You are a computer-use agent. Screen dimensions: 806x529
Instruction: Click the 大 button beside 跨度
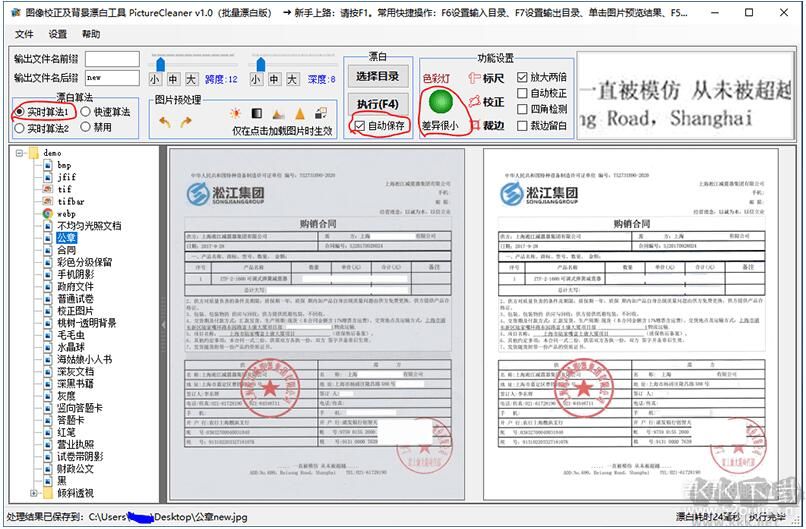click(x=191, y=79)
